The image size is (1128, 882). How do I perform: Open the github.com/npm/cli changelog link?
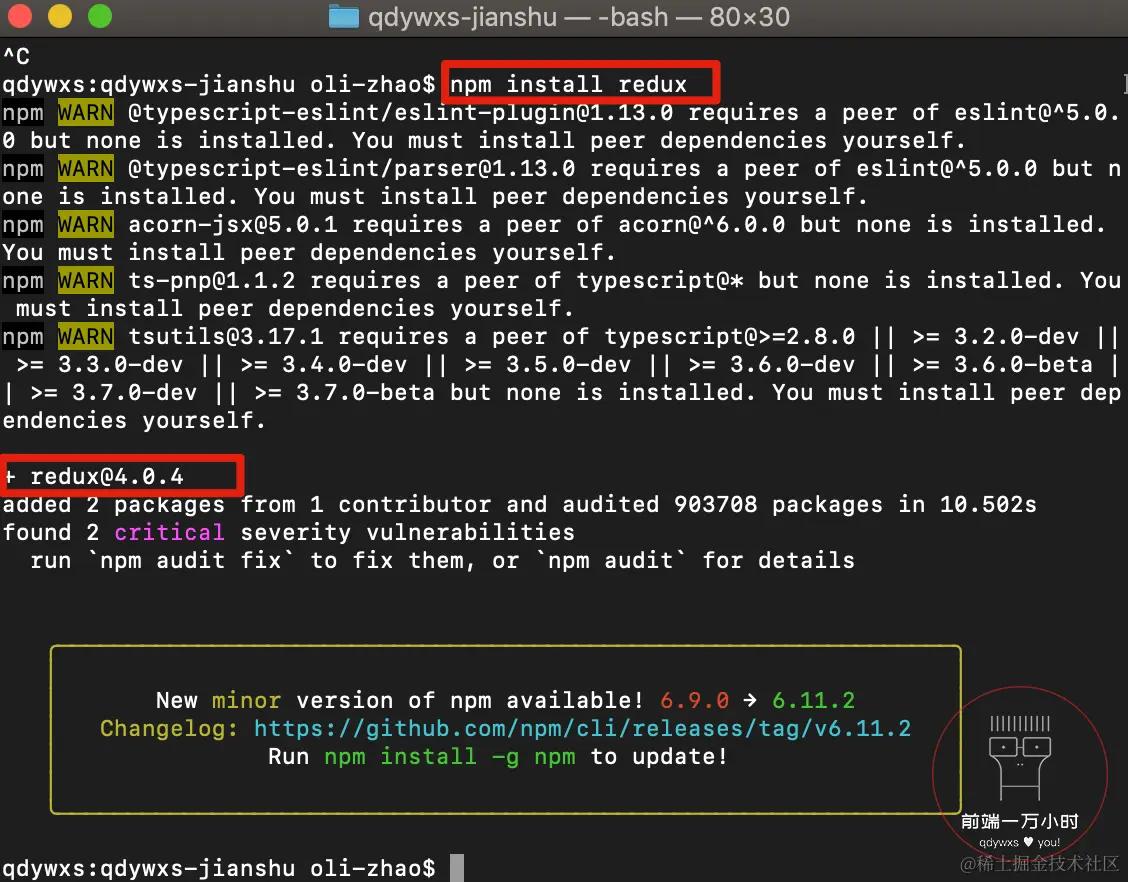click(x=582, y=729)
